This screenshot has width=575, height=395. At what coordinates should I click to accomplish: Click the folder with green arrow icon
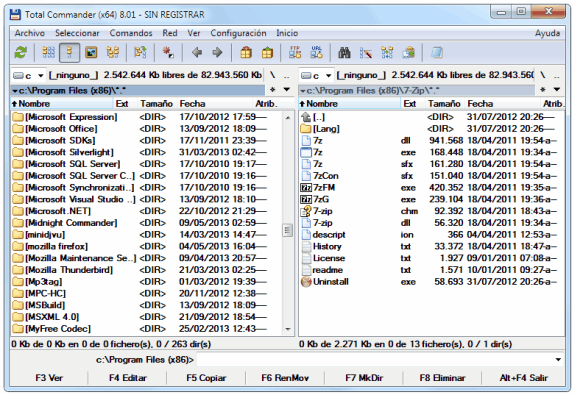pyautogui.click(x=140, y=53)
